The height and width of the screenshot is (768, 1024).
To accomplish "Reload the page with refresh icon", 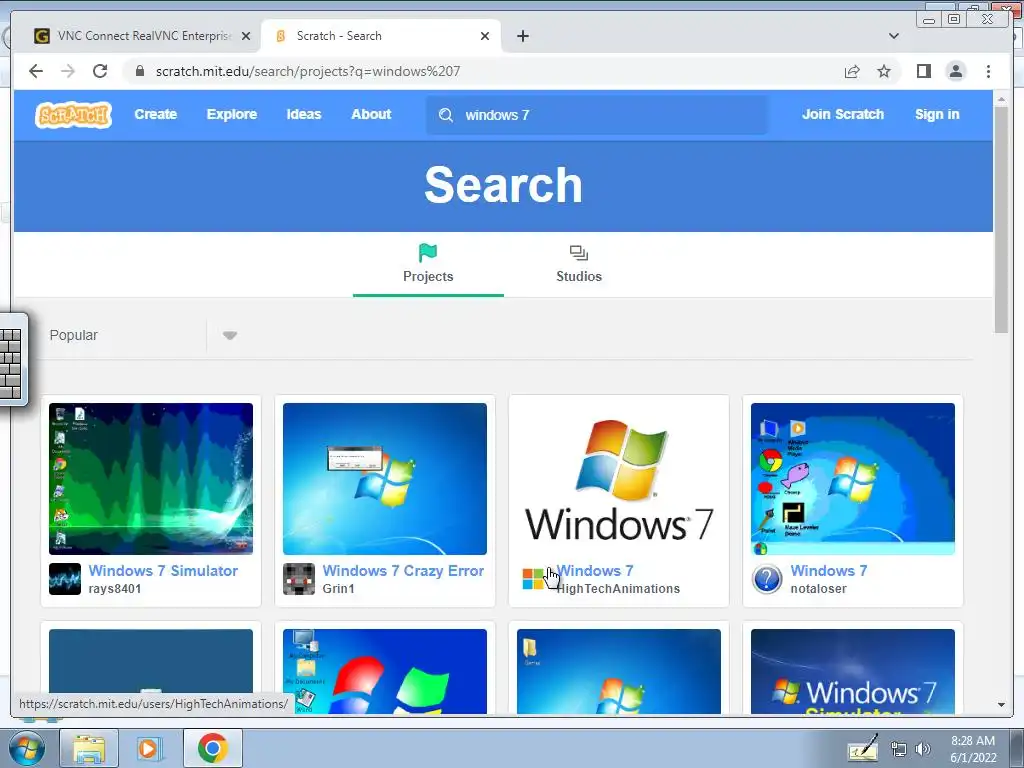I will tap(100, 71).
